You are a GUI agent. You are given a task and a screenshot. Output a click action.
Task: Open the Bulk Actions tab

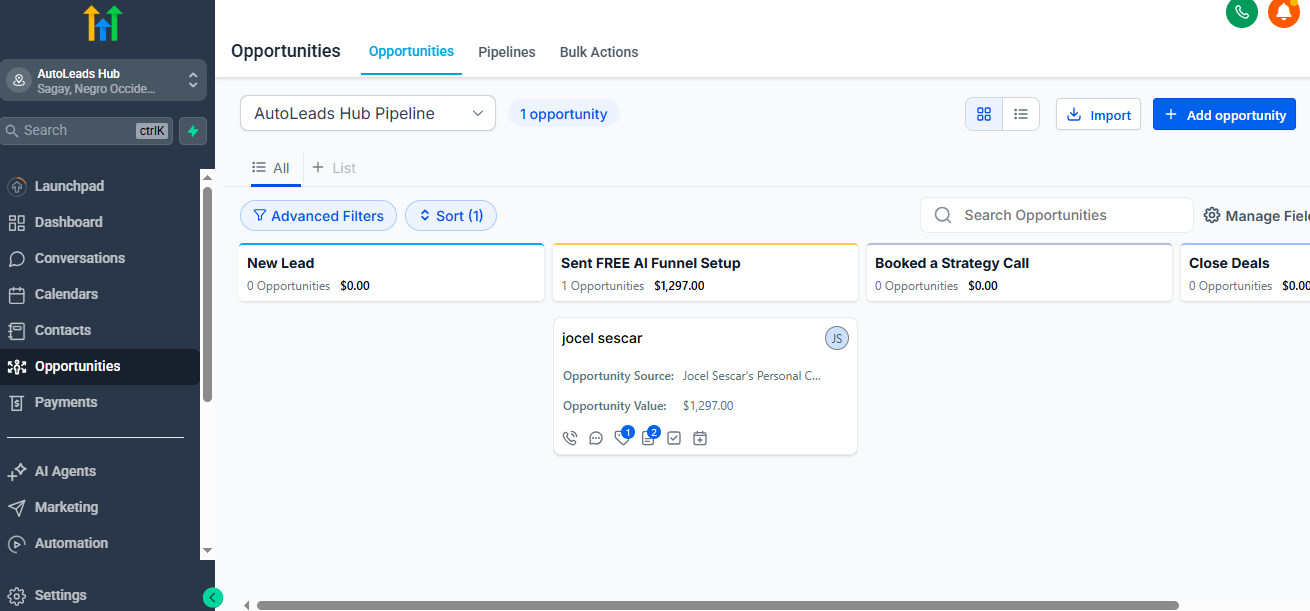(x=598, y=52)
